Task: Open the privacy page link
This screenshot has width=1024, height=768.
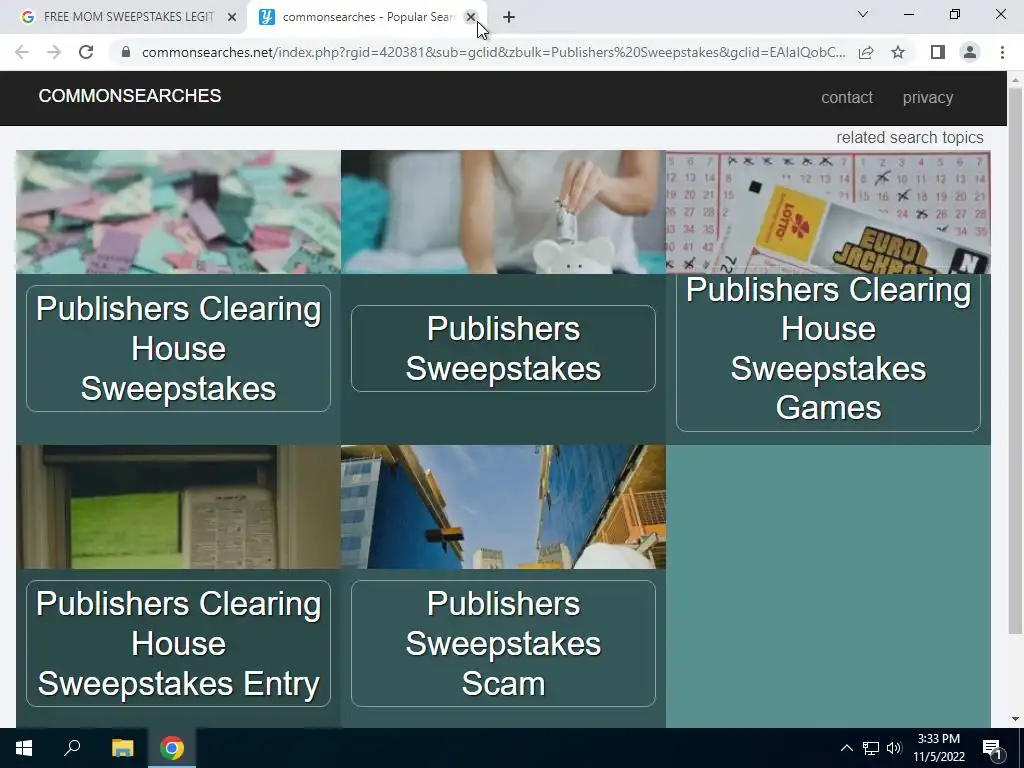Action: (x=928, y=97)
